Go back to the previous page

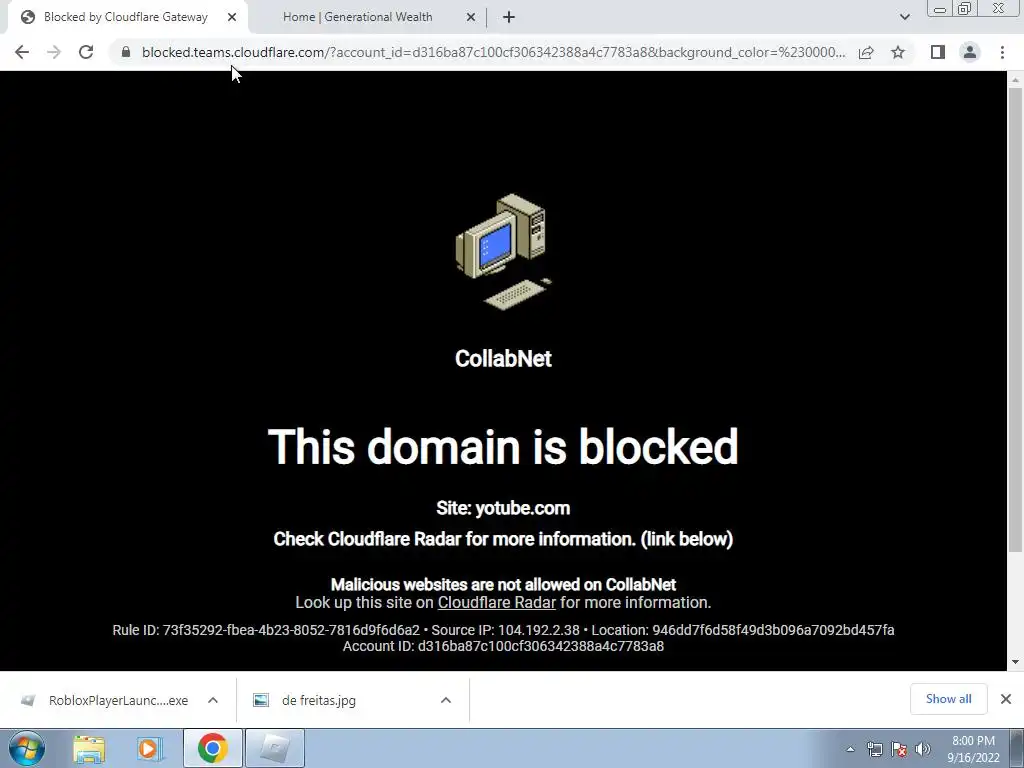[x=22, y=52]
